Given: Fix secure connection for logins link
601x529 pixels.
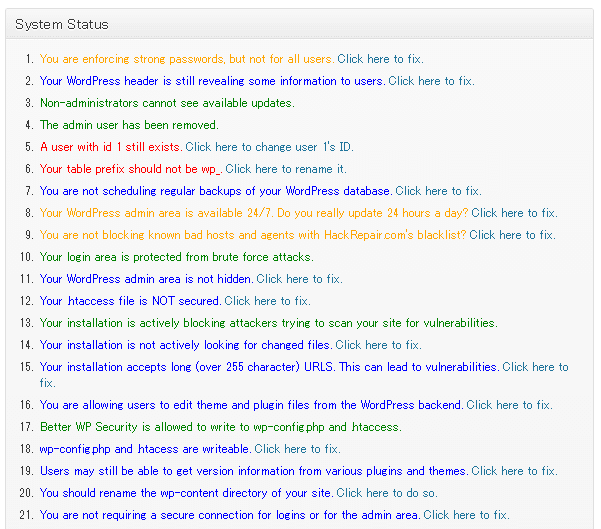Looking at the screenshot, I should pyautogui.click(x=466, y=515).
